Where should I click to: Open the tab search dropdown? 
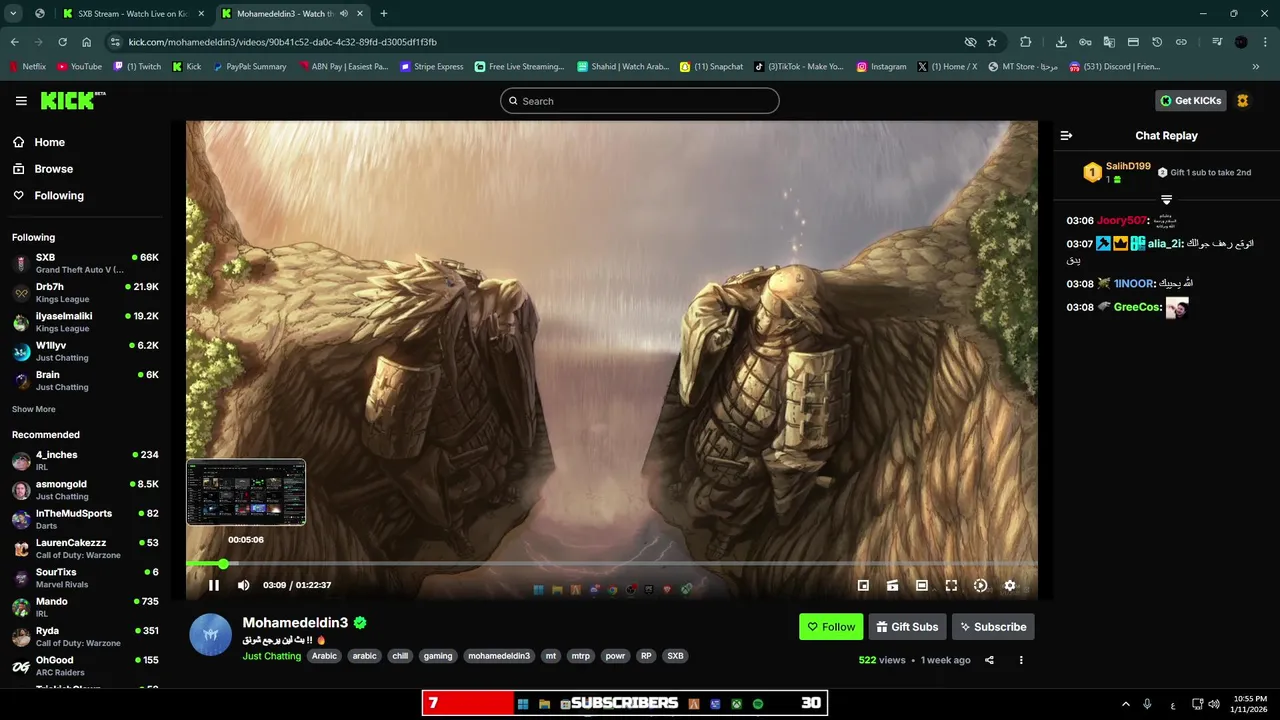(13, 14)
